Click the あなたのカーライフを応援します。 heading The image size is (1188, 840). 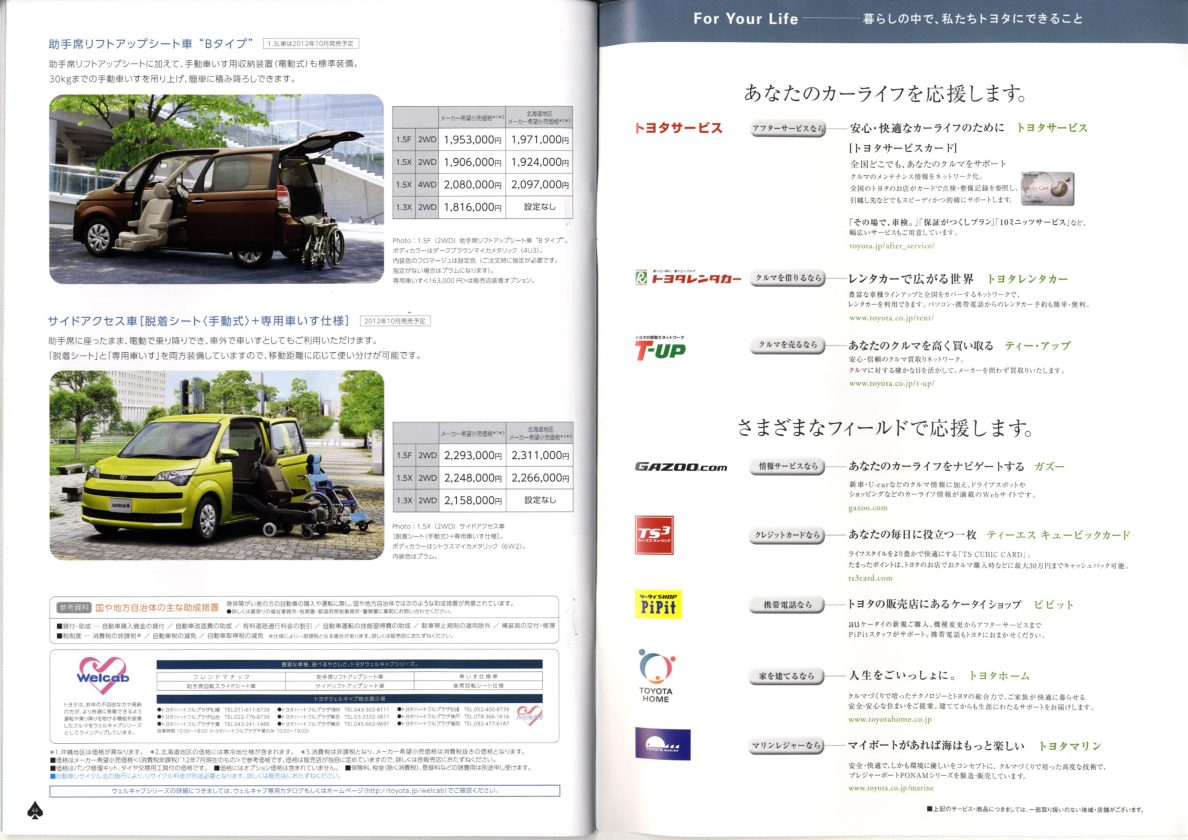(885, 93)
